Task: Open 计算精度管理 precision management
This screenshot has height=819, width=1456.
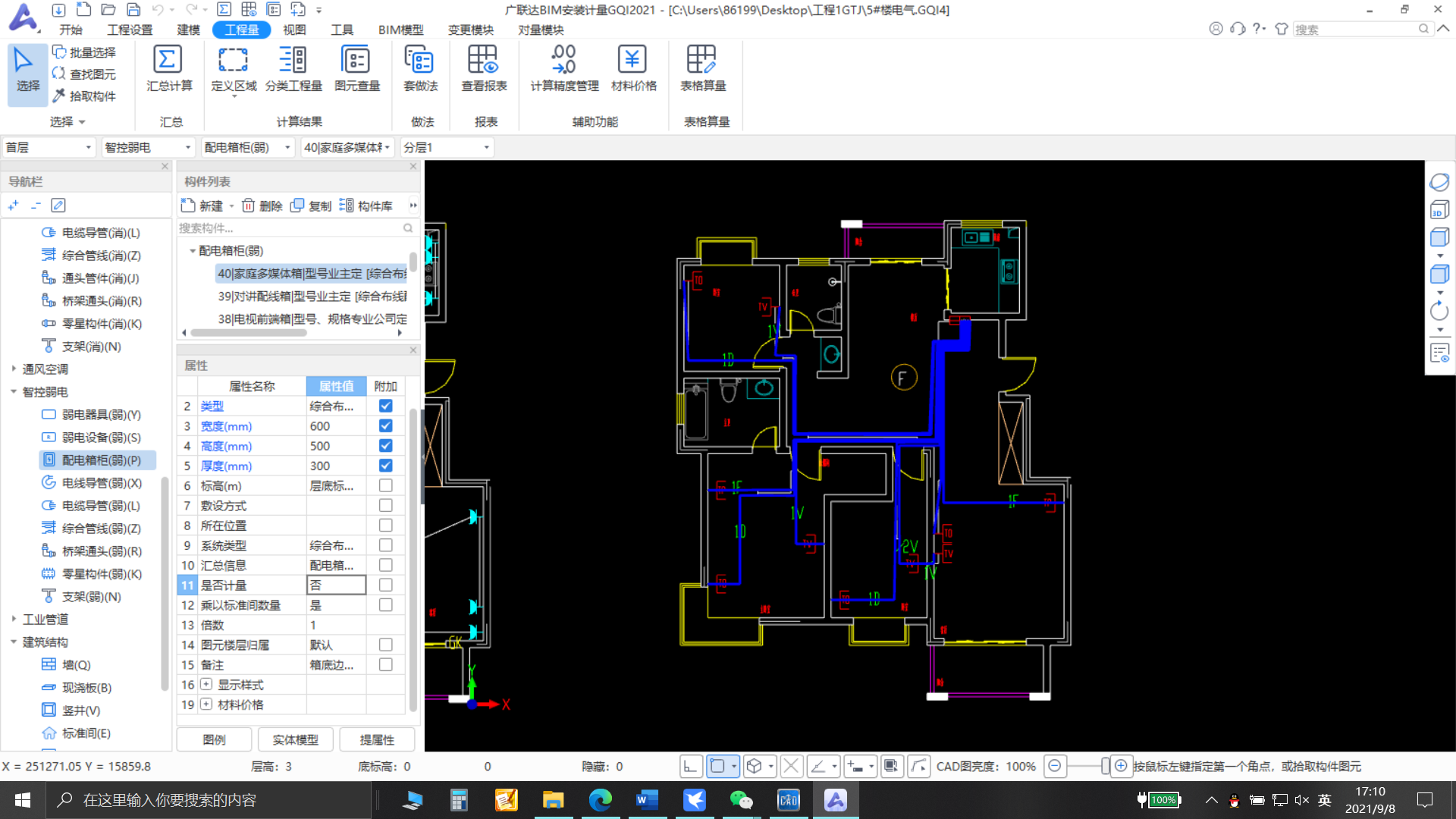Action: pos(564,69)
